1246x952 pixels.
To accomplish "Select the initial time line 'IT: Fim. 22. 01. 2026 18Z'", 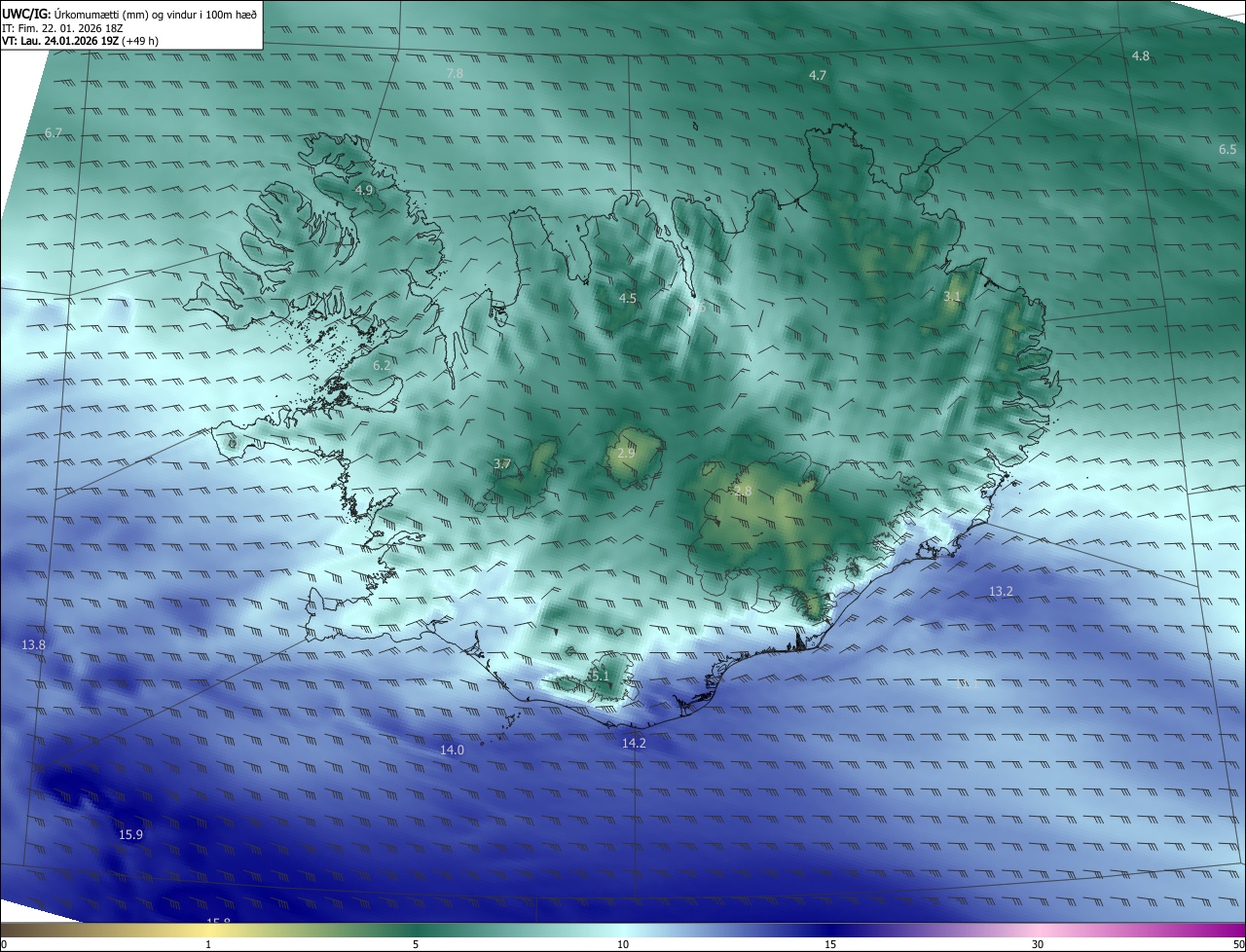I will (x=62, y=28).
